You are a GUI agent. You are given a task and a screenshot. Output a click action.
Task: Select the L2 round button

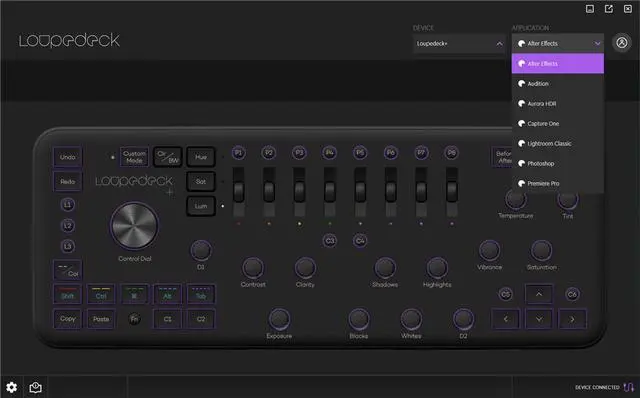[x=68, y=225]
